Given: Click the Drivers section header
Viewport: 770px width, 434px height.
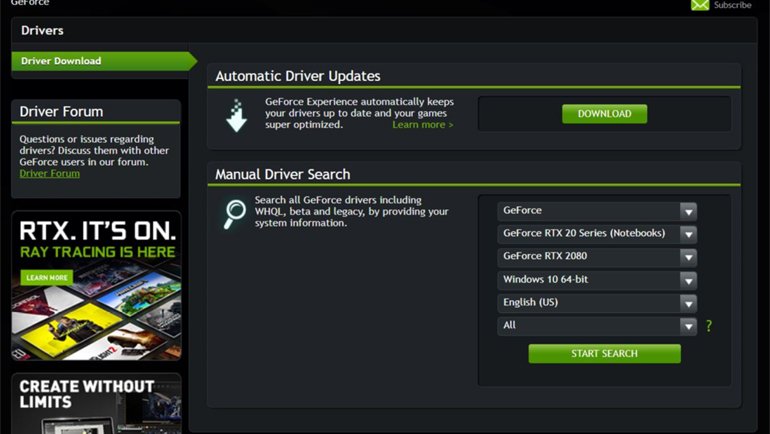Looking at the screenshot, I should (x=42, y=31).
